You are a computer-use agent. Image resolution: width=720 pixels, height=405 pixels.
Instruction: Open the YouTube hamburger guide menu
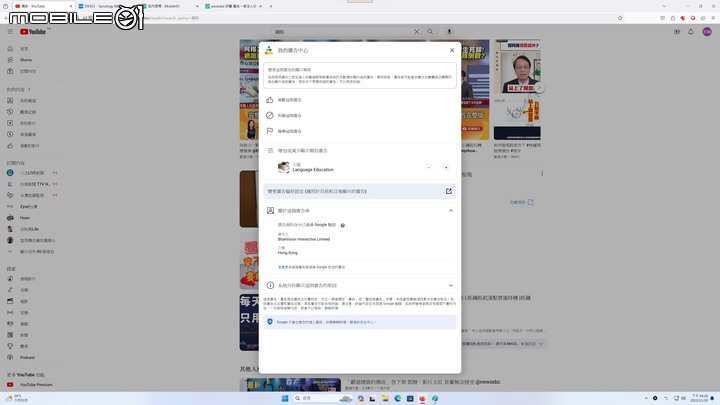[10, 32]
